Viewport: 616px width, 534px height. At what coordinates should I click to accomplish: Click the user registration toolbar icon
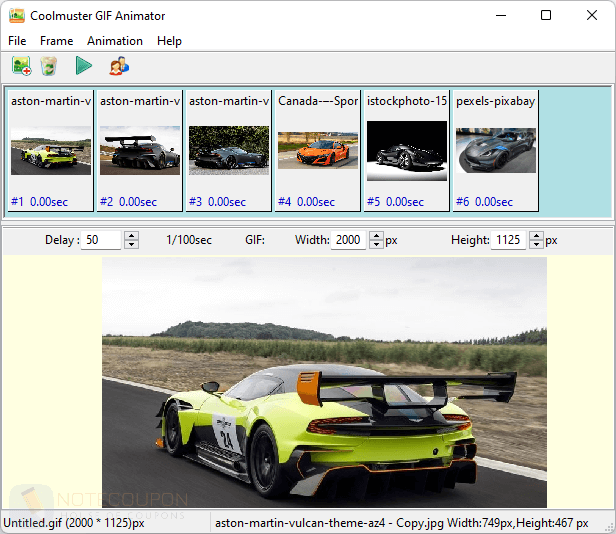[x=119, y=66]
